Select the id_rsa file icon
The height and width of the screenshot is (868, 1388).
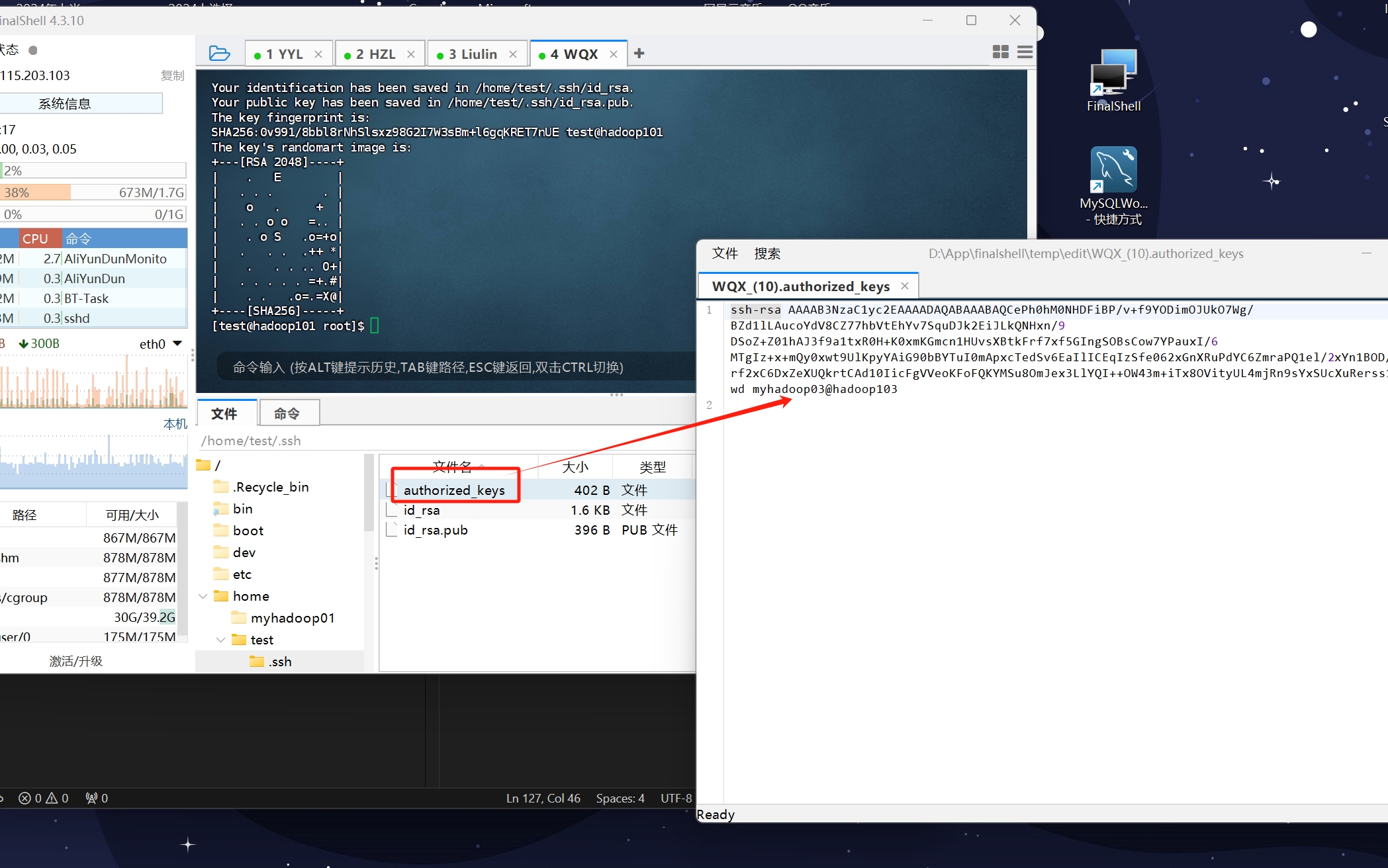[392, 510]
